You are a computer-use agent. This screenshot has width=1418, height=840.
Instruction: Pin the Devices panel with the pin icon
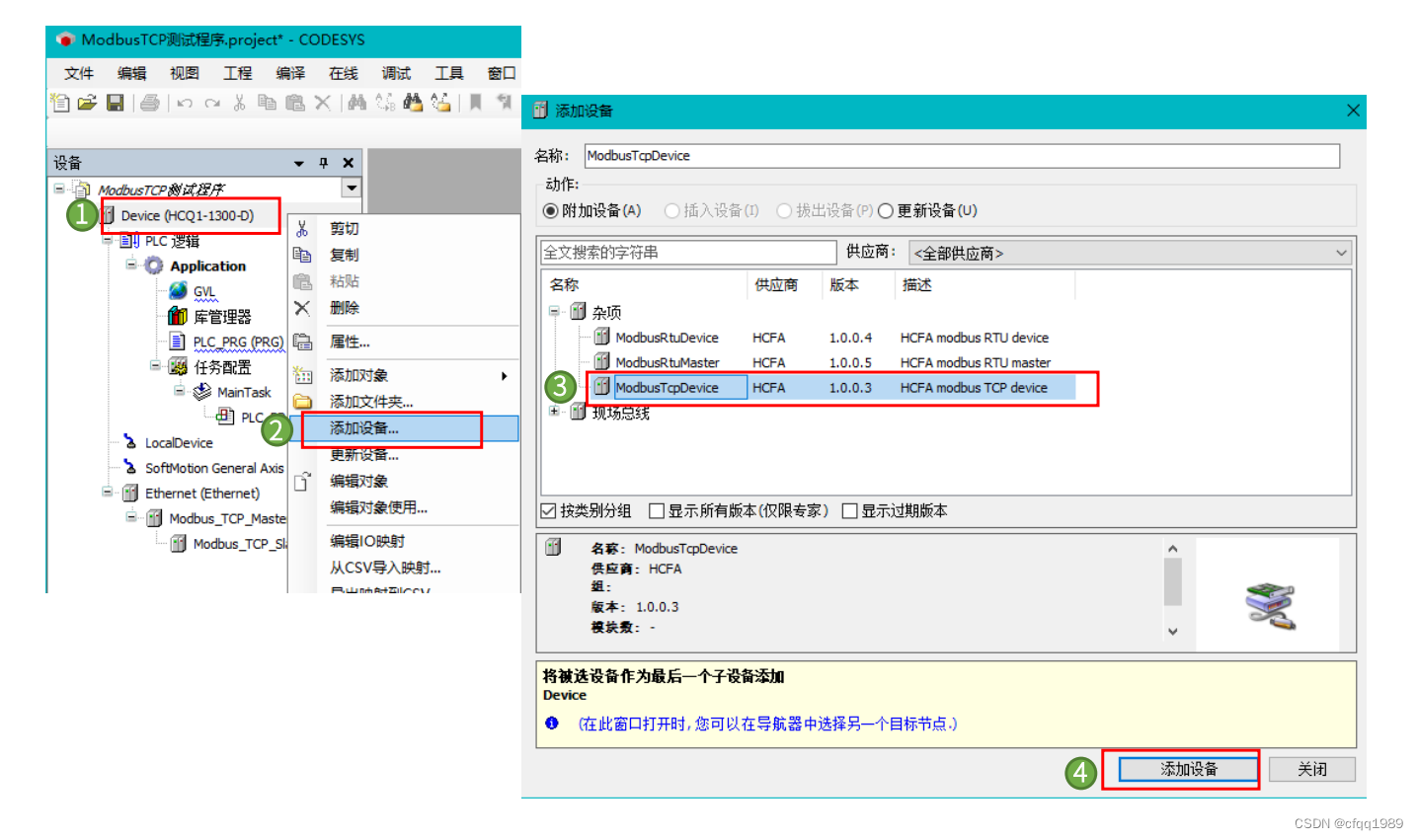click(x=323, y=163)
